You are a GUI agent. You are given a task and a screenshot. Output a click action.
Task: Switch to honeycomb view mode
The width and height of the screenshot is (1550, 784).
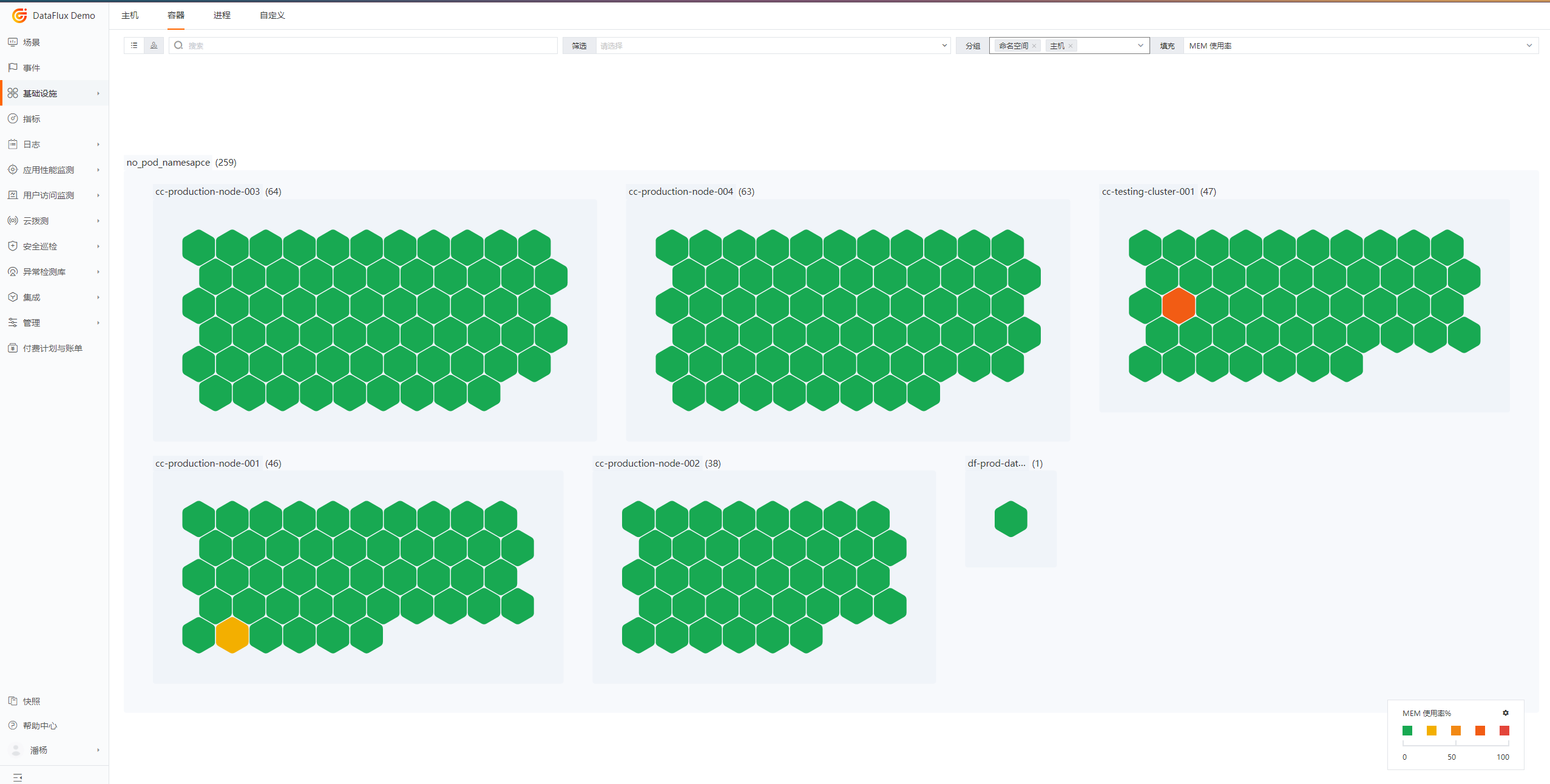tap(154, 46)
